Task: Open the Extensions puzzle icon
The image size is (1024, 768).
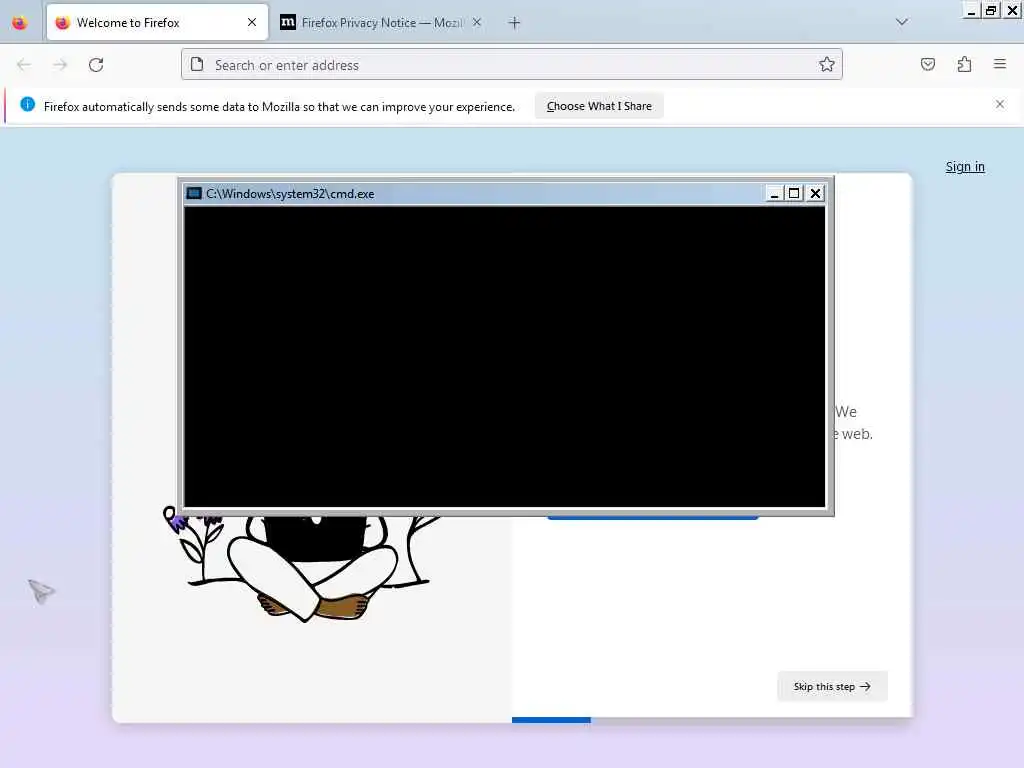Action: click(x=964, y=64)
